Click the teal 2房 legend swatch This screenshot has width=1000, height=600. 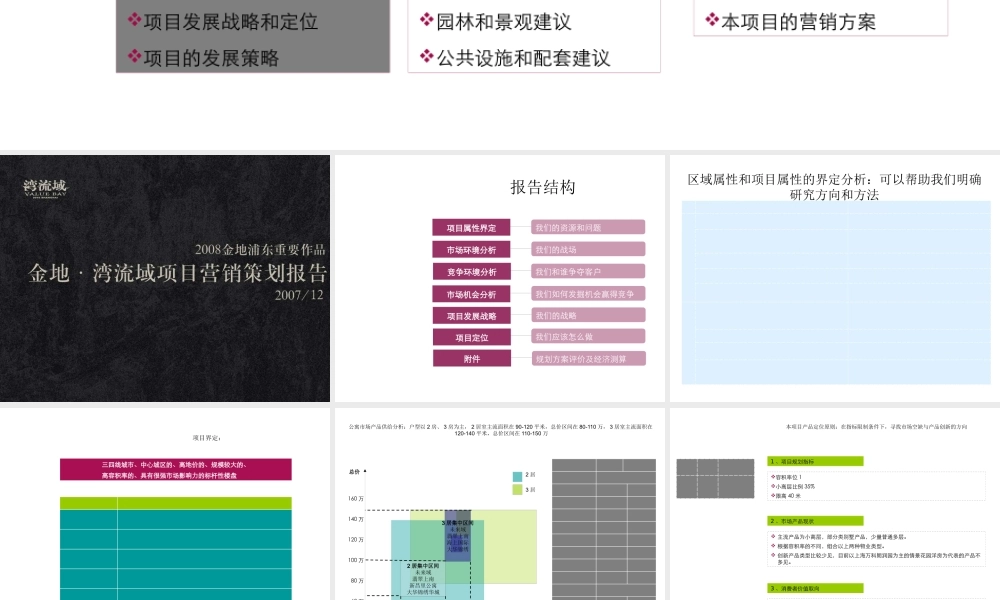[x=517, y=476]
